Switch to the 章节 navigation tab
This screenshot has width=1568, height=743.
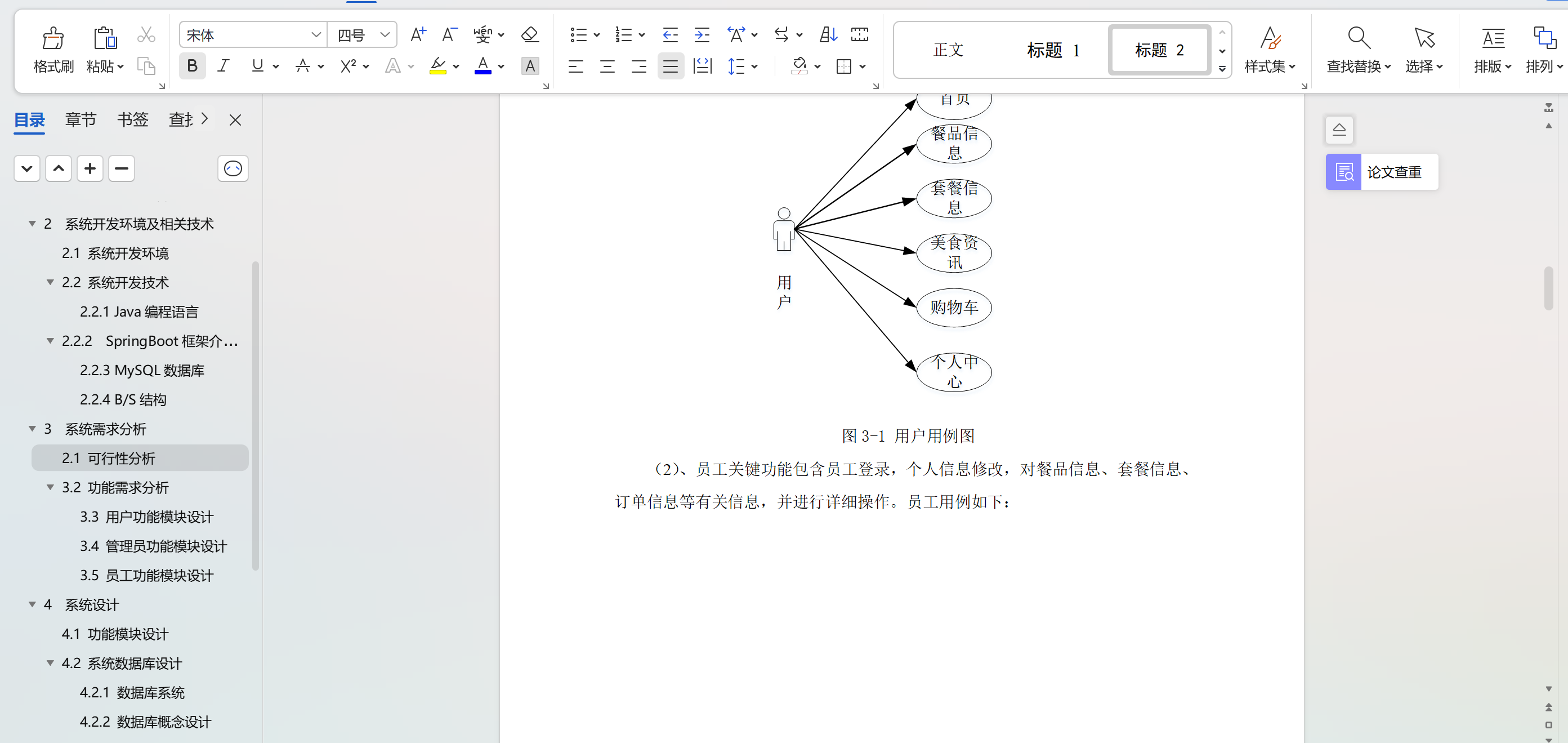81,120
